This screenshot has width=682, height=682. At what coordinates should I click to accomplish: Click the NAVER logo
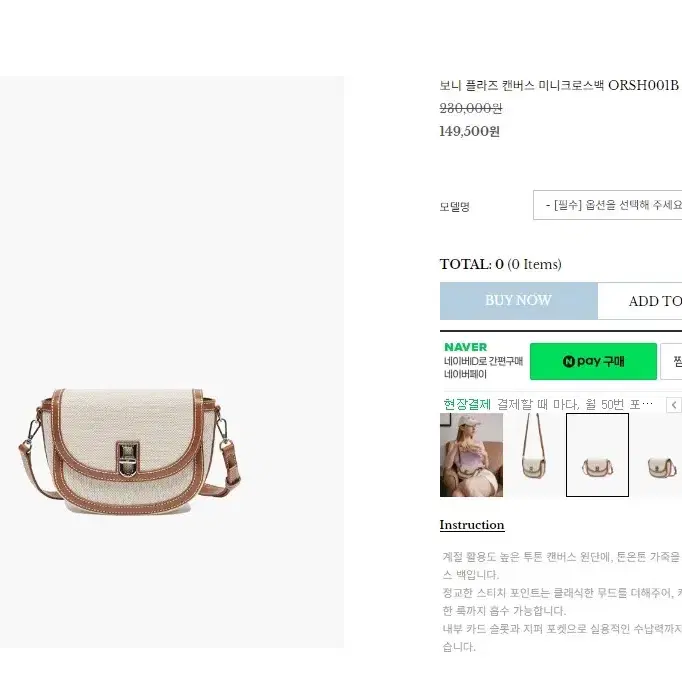coord(465,347)
